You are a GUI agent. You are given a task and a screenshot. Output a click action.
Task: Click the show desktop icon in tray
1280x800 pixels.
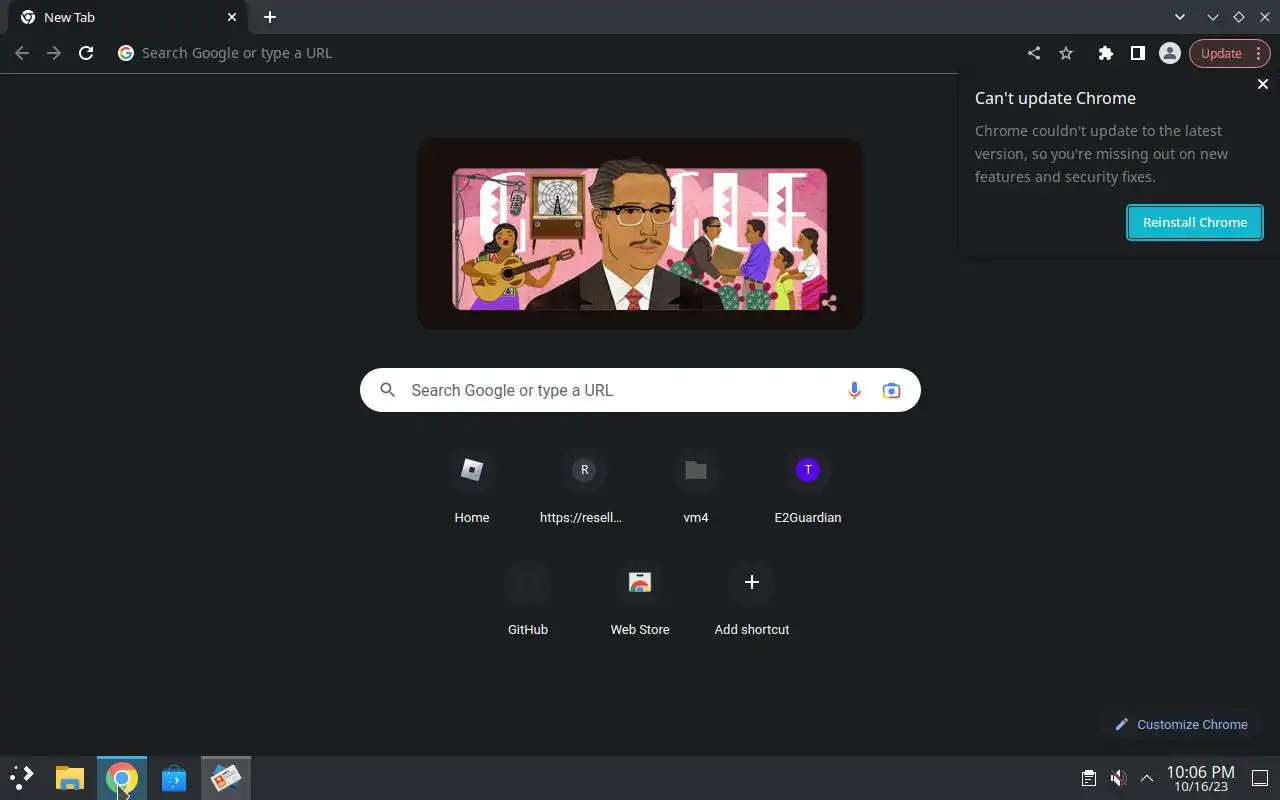pos(1260,778)
